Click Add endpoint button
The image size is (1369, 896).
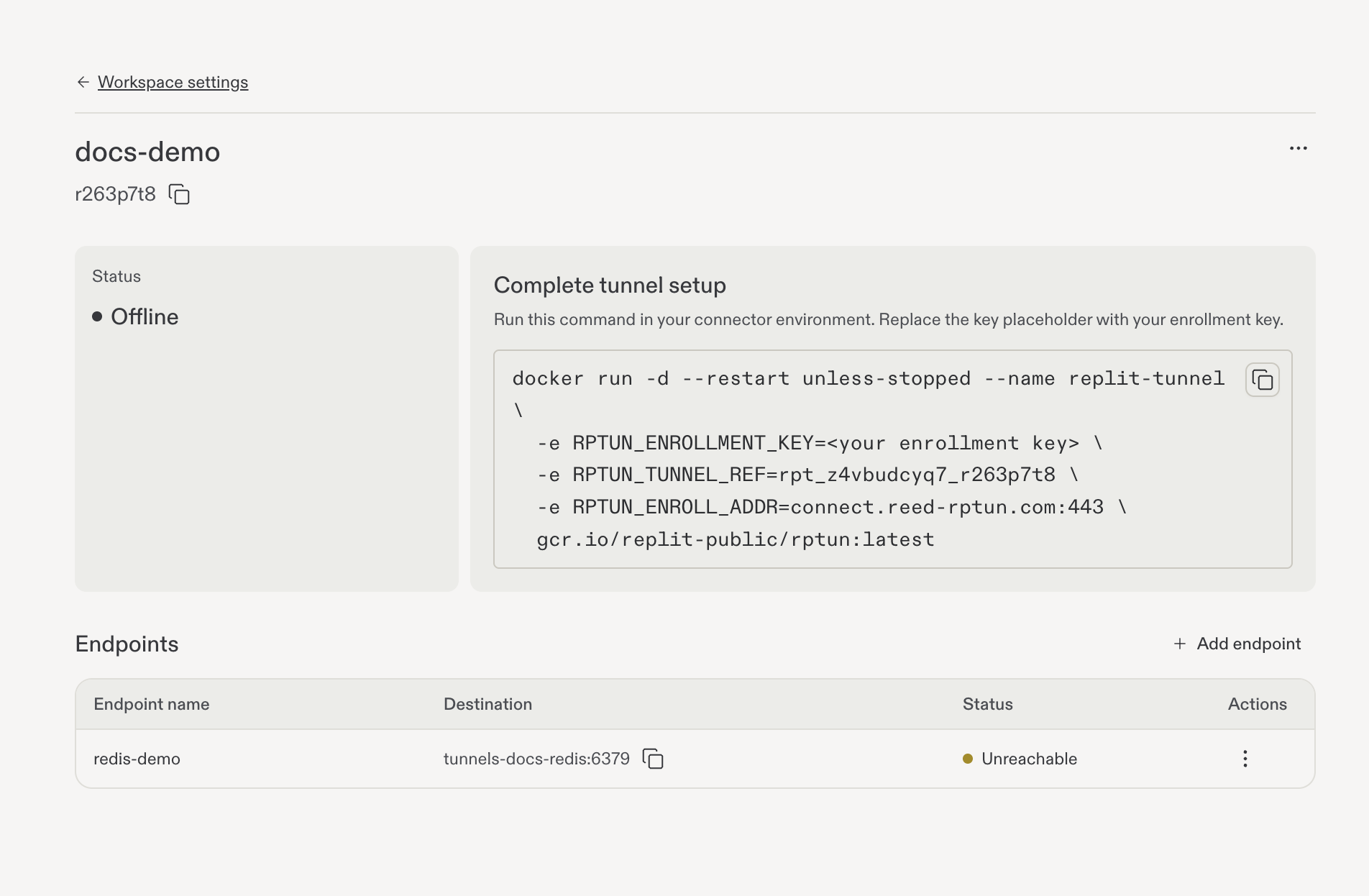(x=1237, y=644)
